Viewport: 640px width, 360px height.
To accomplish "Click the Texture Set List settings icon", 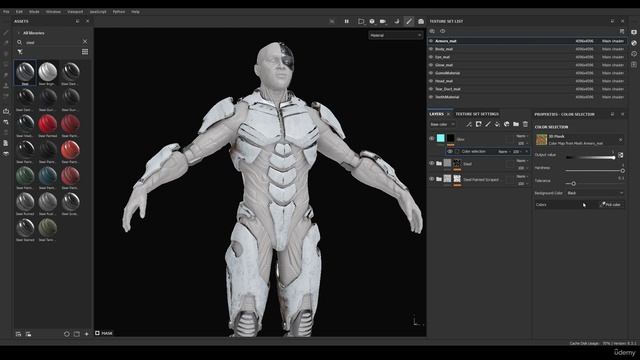I will 622,31.
